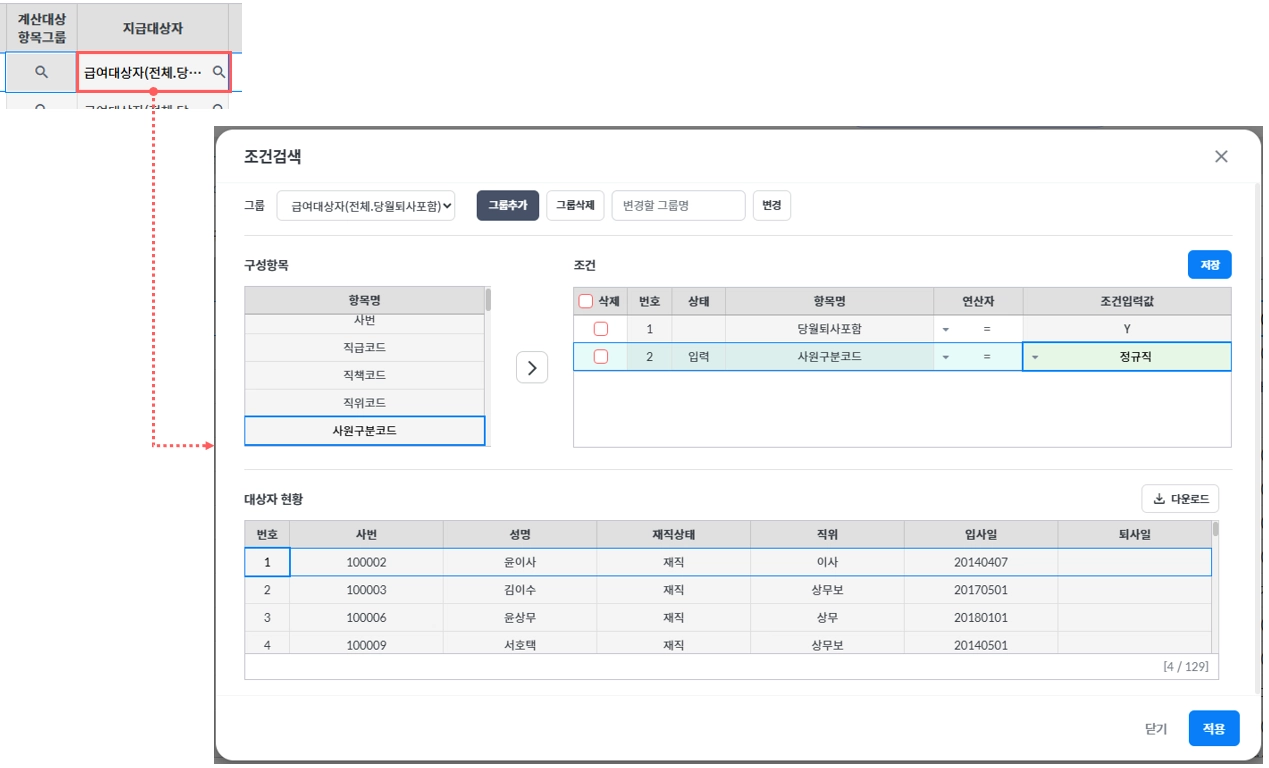The height and width of the screenshot is (768, 1269).
Task: Click the dialog's right vertical scrollbar
Action: (1257, 437)
